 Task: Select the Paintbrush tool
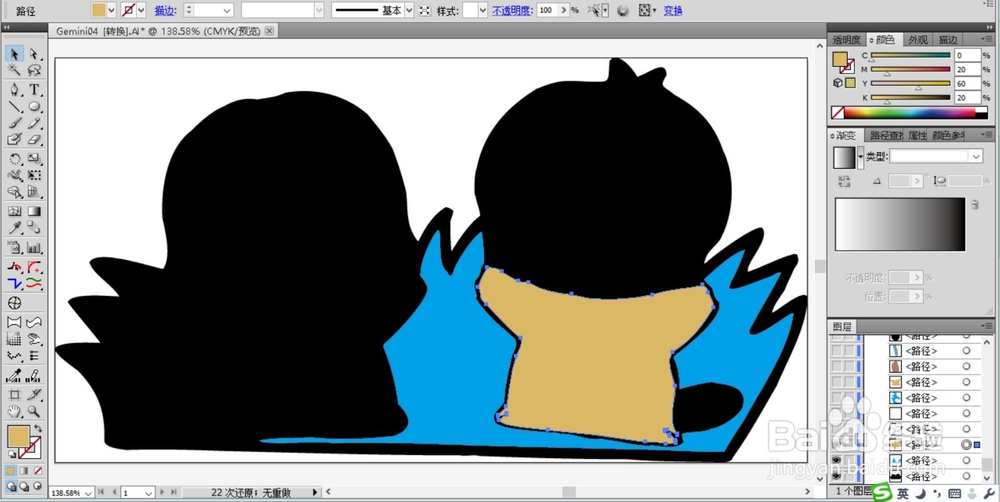click(15, 122)
